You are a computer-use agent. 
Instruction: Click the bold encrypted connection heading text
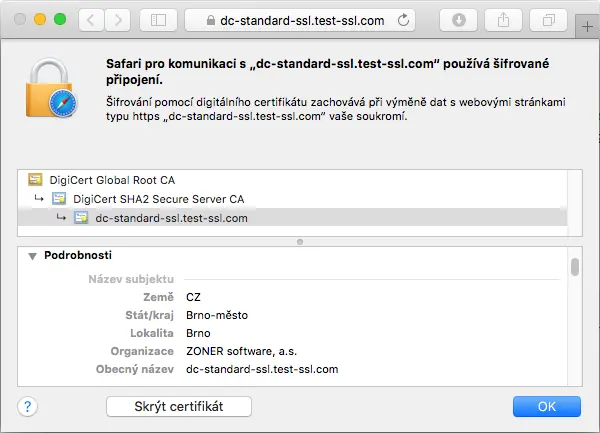click(x=328, y=72)
